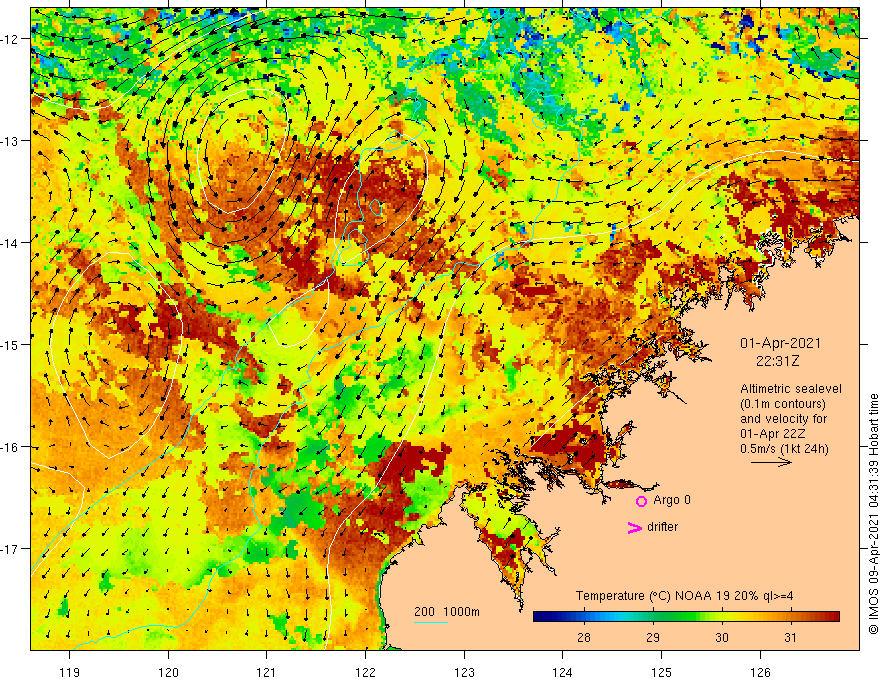
Task: Click the colorbar value 31
Action: [x=790, y=637]
